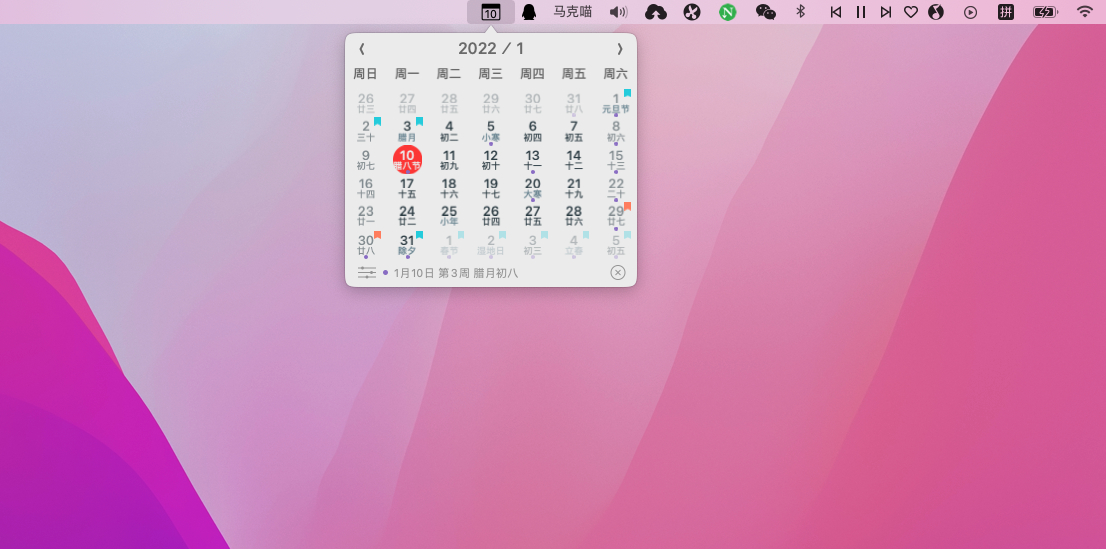Viewport: 1106px width, 549px height.
Task: Click the 周日 weekday header
Action: 365,74
